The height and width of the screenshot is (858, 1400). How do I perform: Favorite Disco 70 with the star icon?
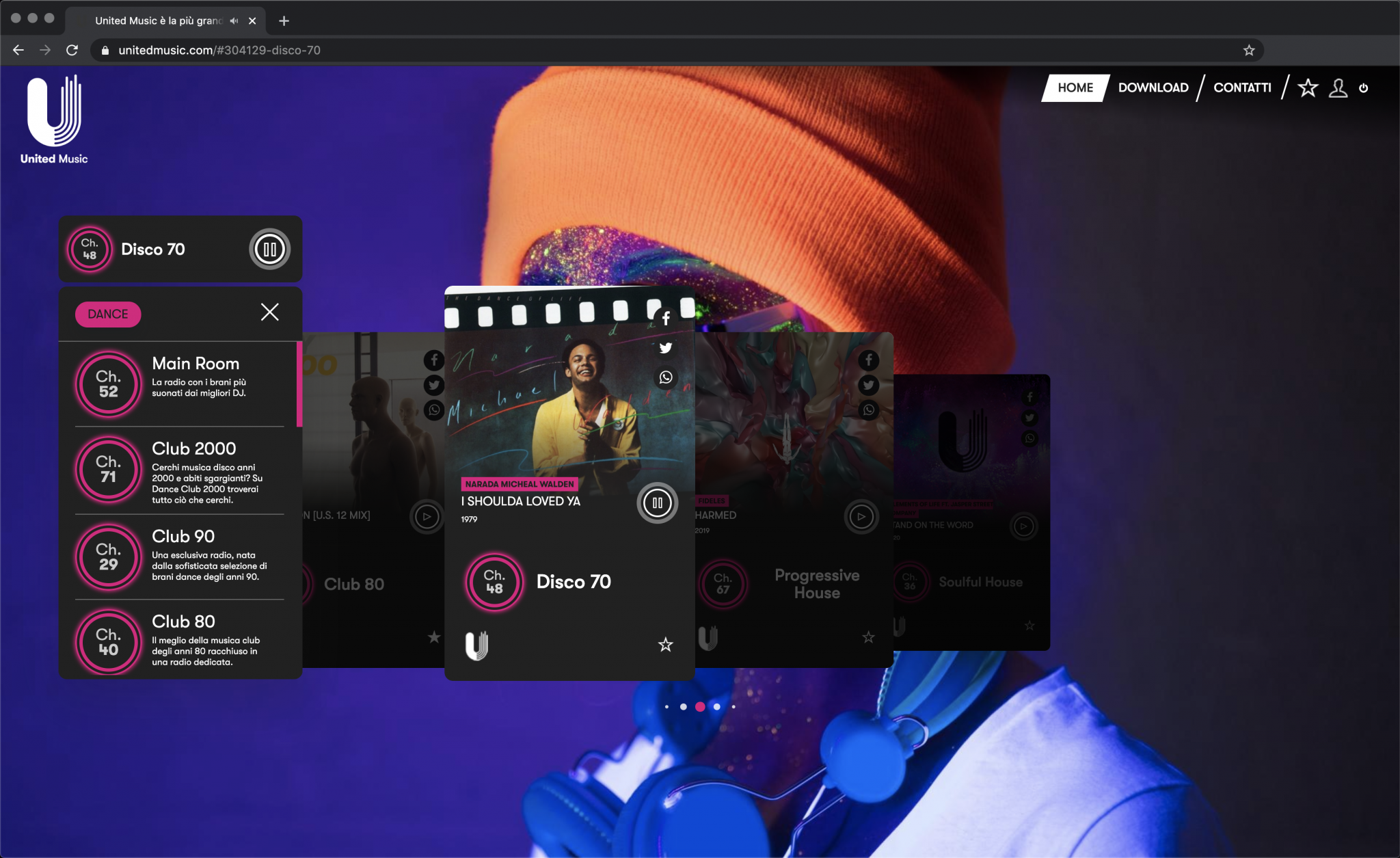point(665,645)
